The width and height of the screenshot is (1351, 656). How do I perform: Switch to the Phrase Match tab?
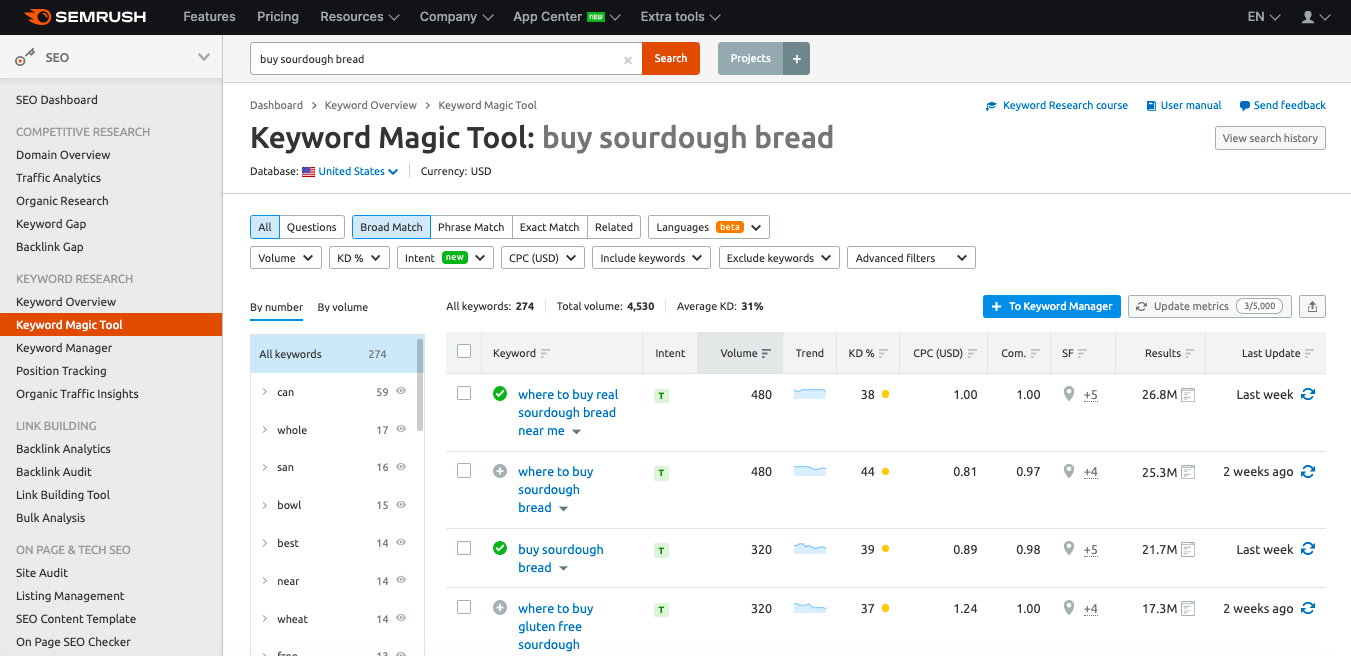471,227
